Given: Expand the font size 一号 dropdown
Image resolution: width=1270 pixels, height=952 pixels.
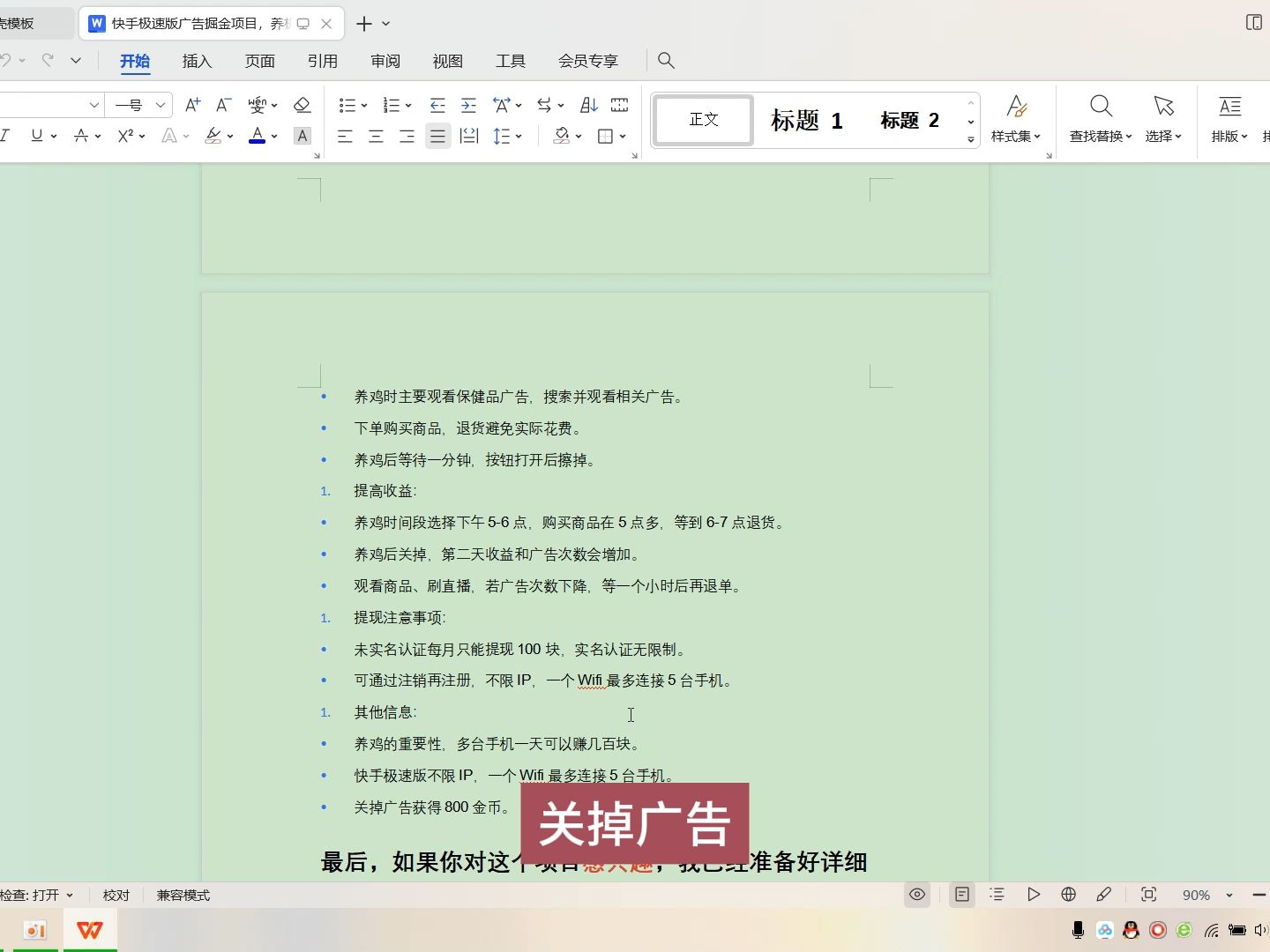Looking at the screenshot, I should (x=161, y=105).
